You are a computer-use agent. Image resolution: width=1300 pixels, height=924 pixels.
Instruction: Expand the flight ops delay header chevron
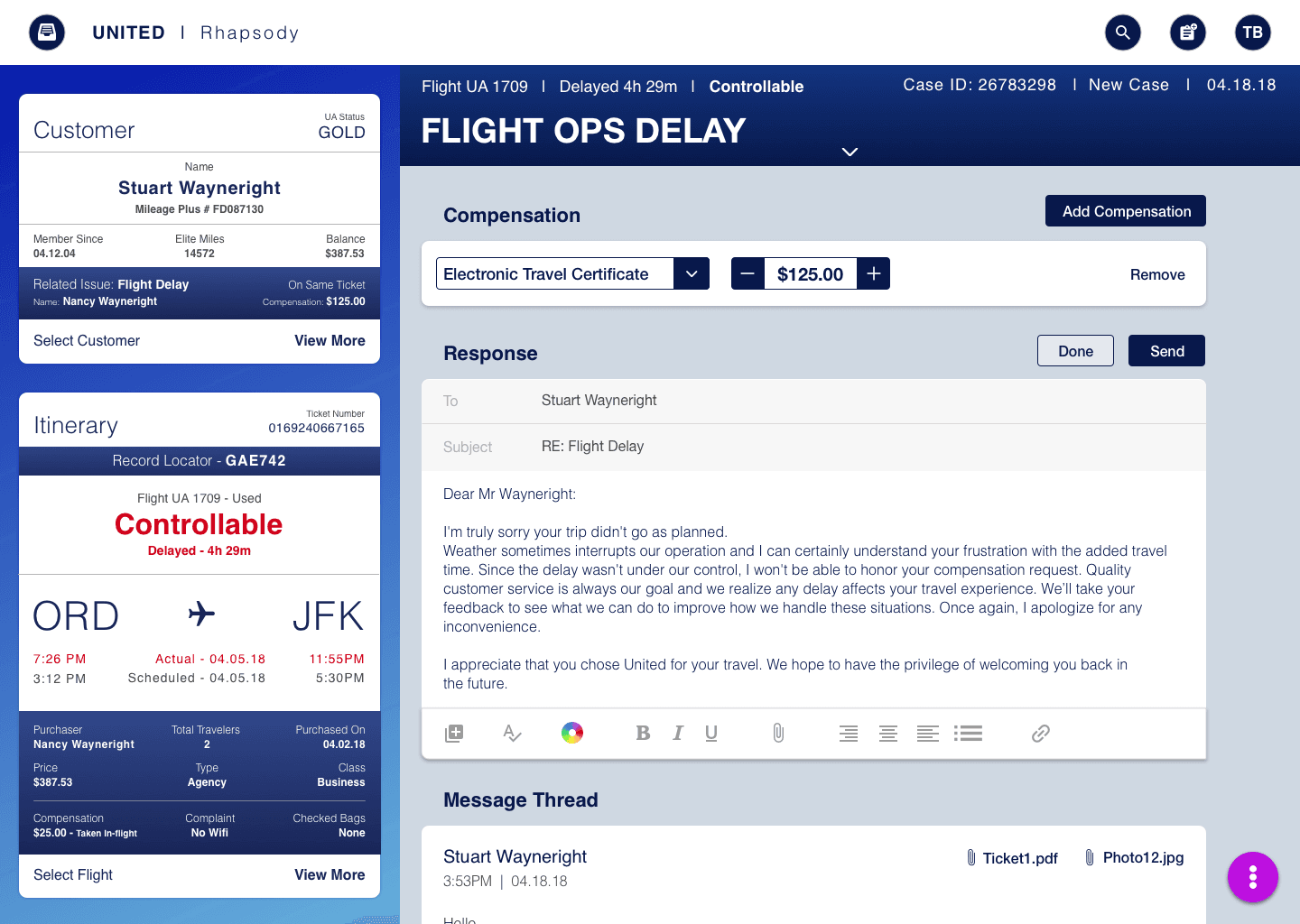(x=850, y=152)
